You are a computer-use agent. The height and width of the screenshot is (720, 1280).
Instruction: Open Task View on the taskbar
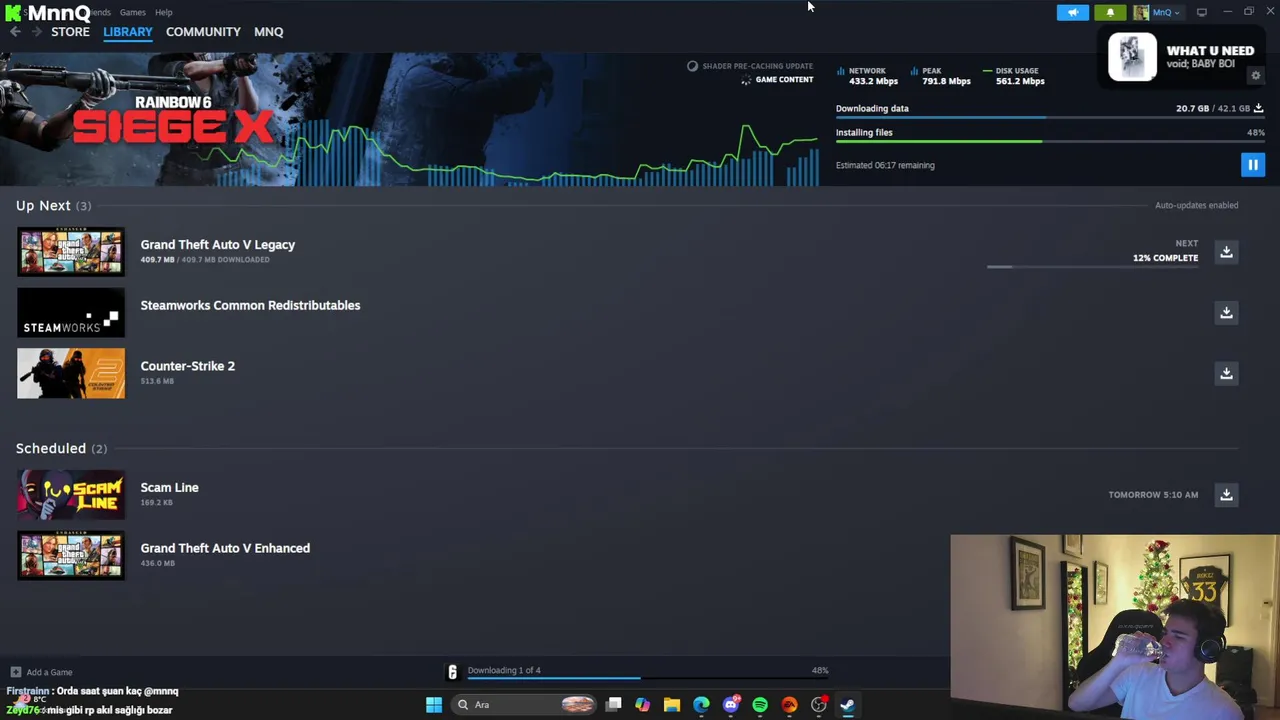coord(613,705)
